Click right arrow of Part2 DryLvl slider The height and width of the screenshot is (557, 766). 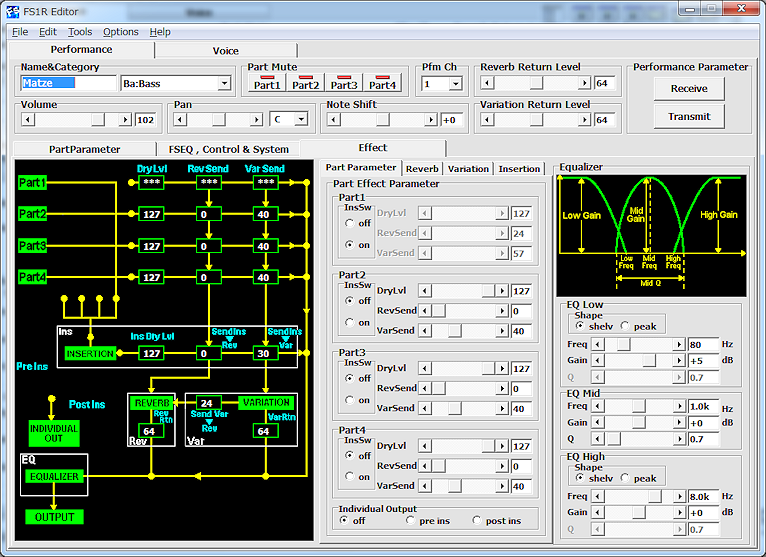[x=502, y=291]
